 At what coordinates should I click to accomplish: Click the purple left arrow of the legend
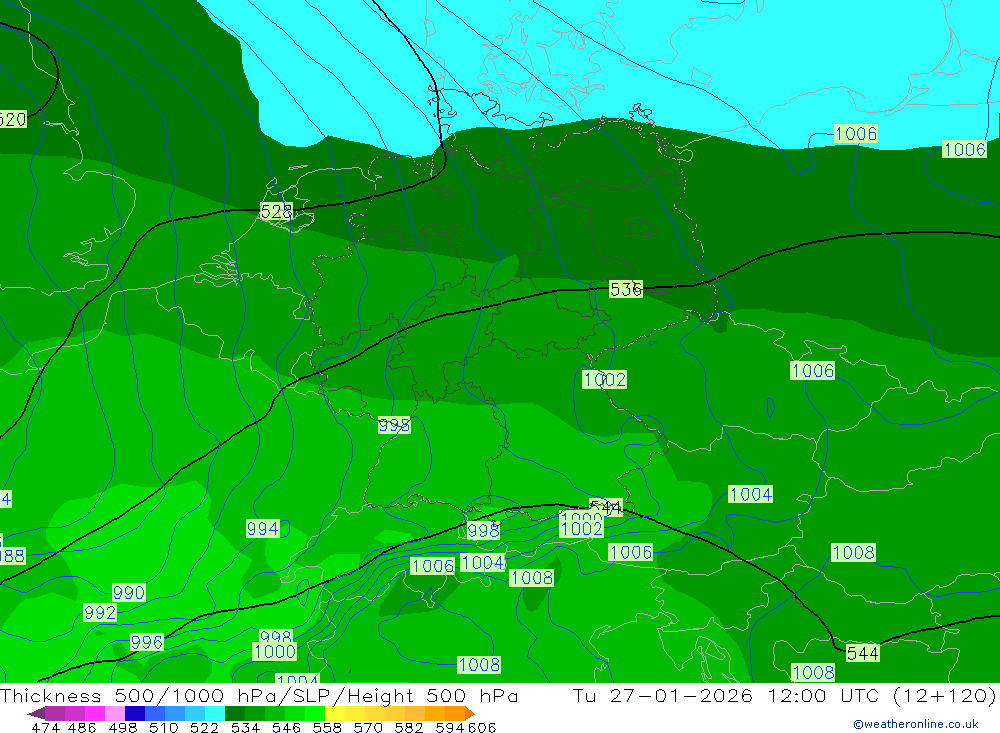[x=36, y=713]
